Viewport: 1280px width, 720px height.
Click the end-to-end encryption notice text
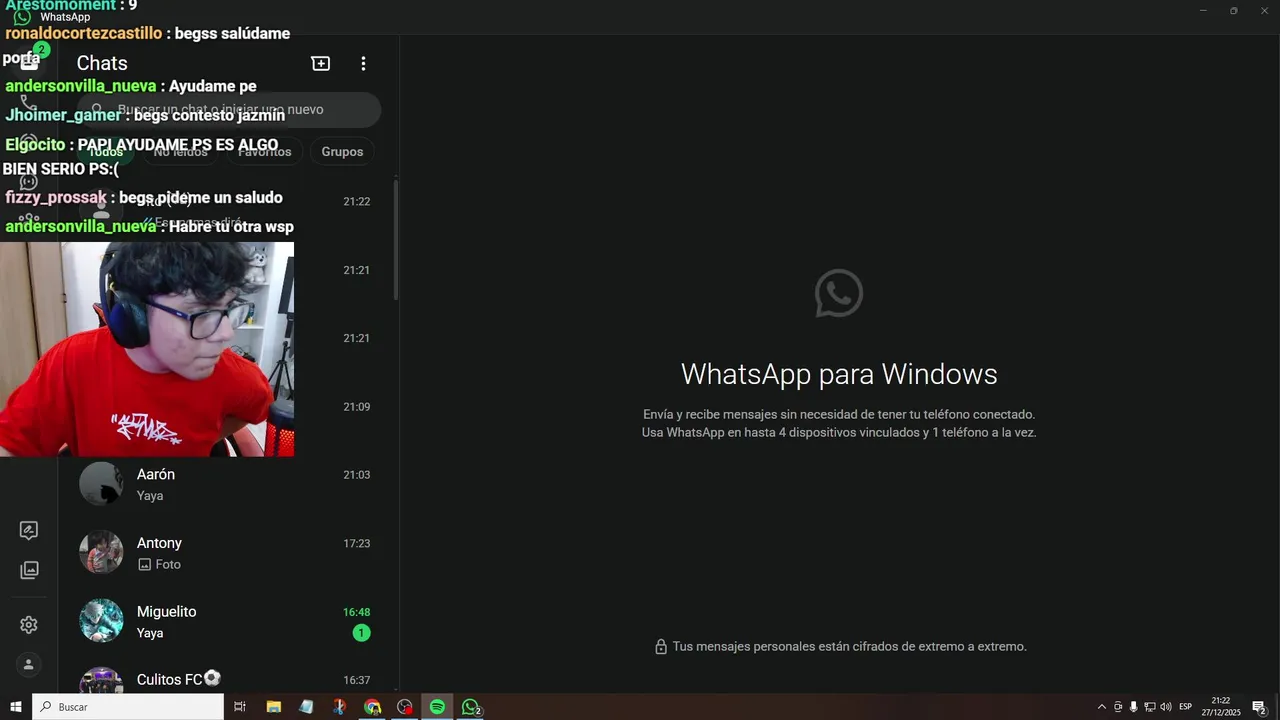point(849,647)
